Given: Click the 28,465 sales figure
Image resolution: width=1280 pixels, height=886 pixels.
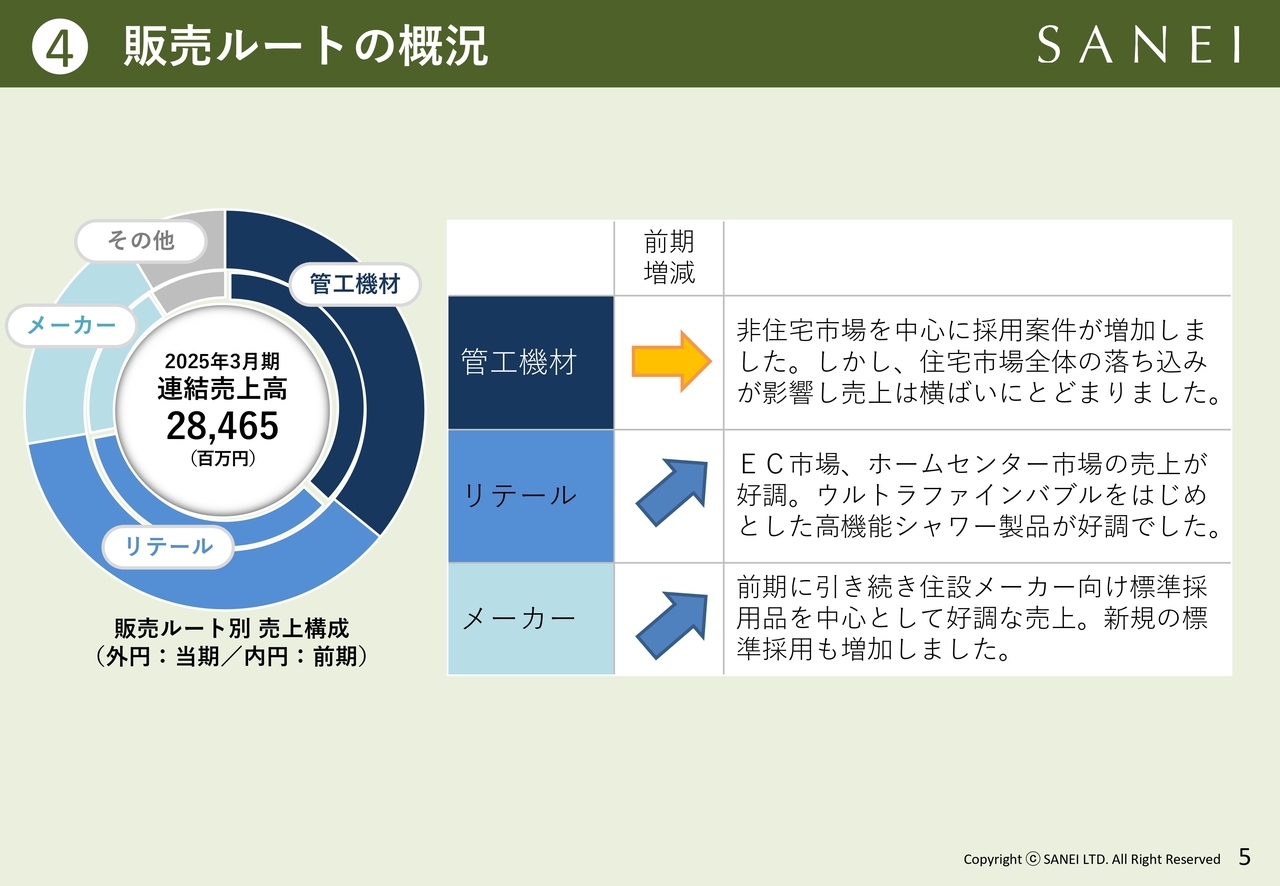Looking at the screenshot, I should pyautogui.click(x=222, y=426).
